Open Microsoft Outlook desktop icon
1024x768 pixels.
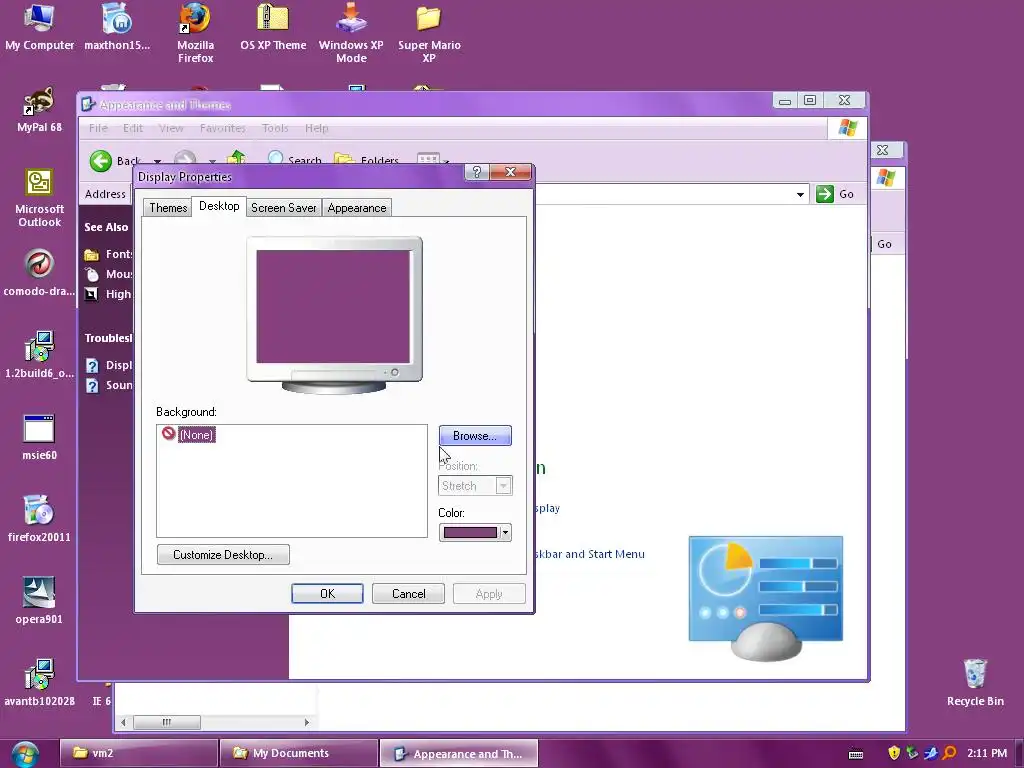39,198
